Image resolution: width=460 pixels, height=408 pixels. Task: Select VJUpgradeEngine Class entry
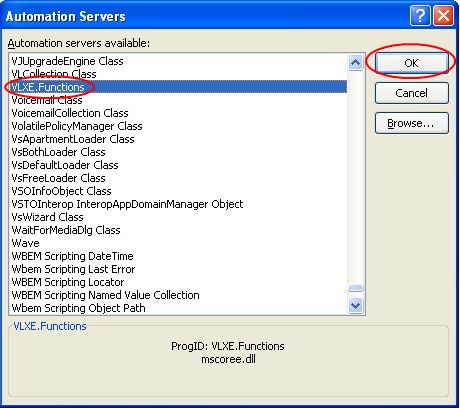(x=67, y=61)
